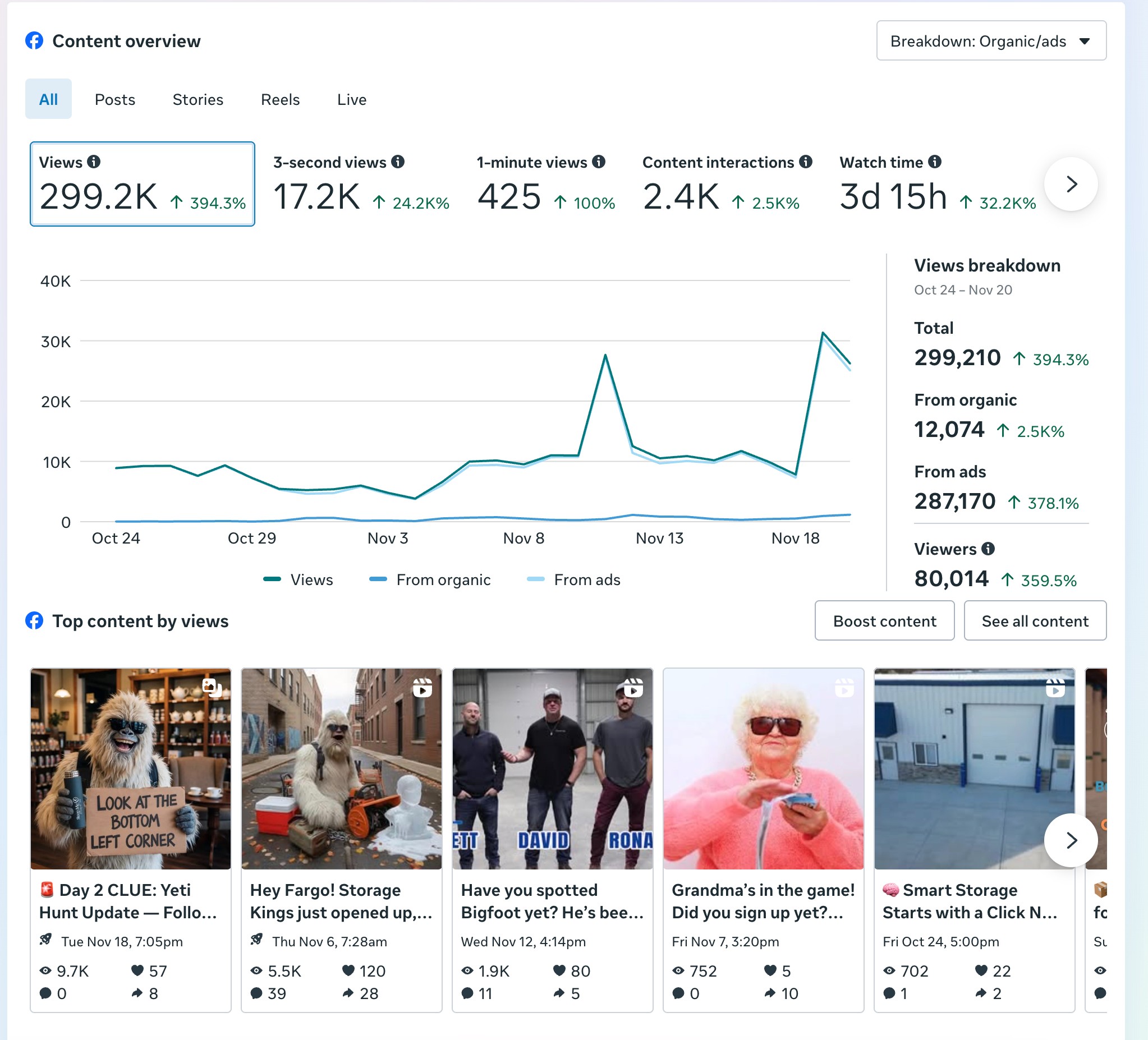Show more metrics with the right arrow
Screen dimensions: 1148x1040
(1071, 184)
